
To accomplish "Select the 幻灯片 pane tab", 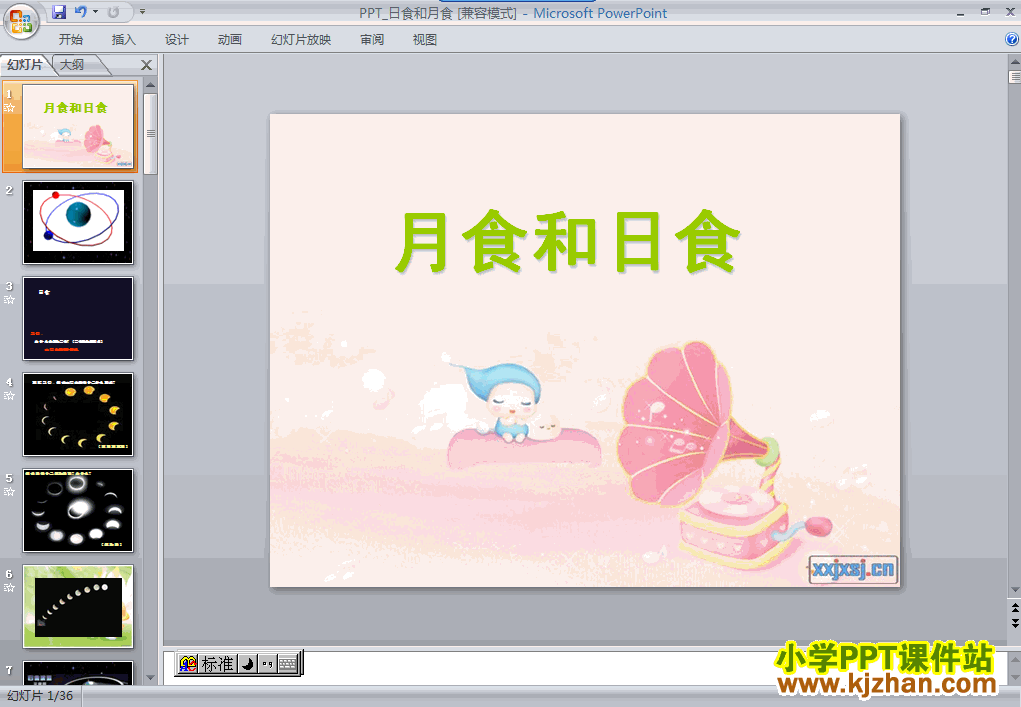I will [x=25, y=64].
